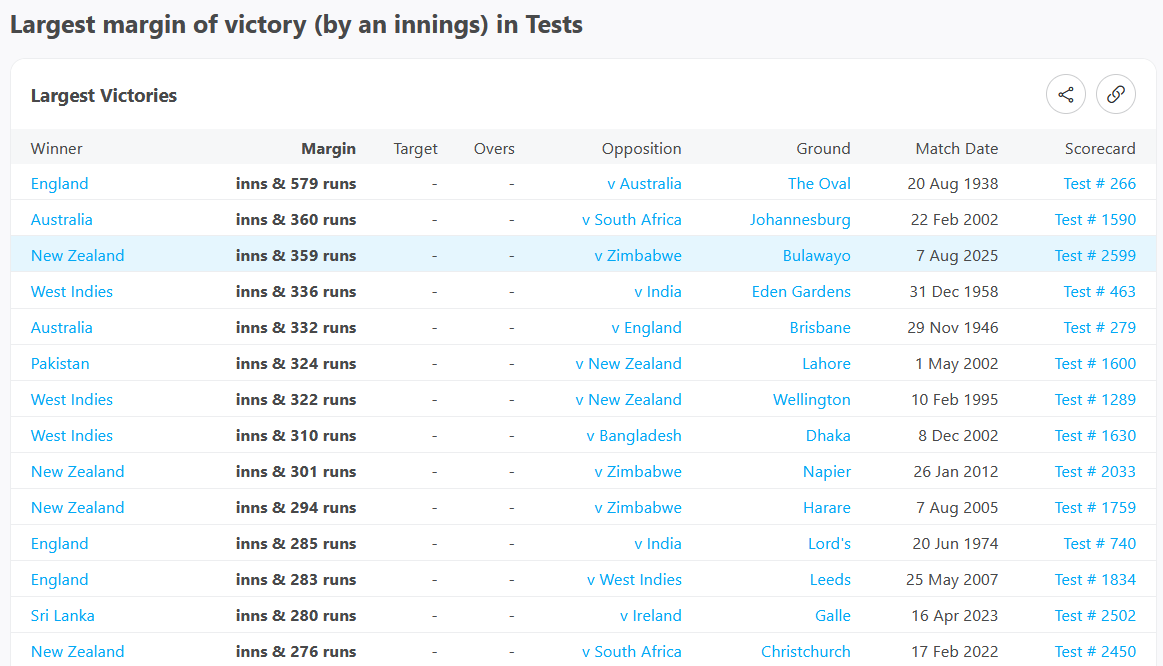Open scorecard Test # 266

point(1099,184)
